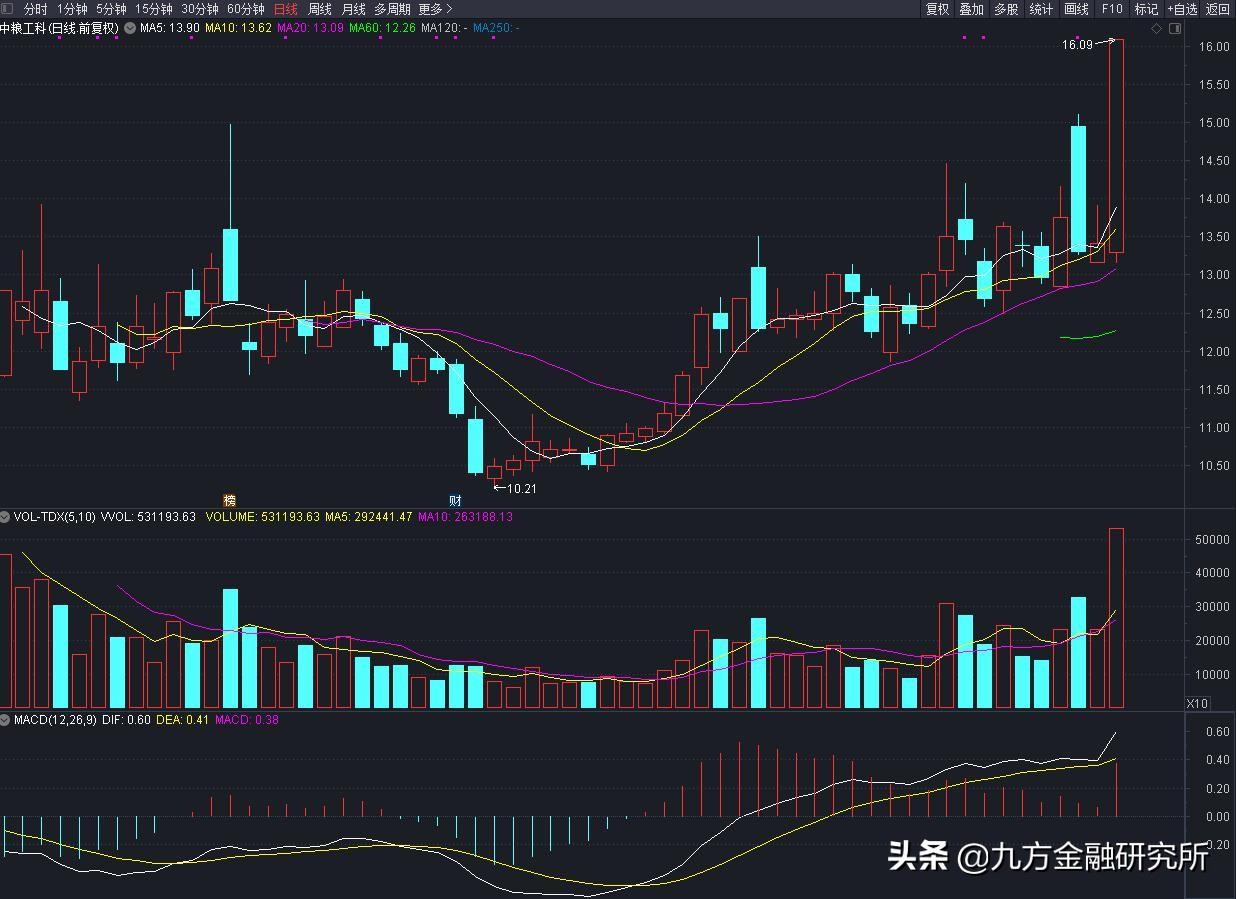Click the split-window layout icon at top right

1177,28
